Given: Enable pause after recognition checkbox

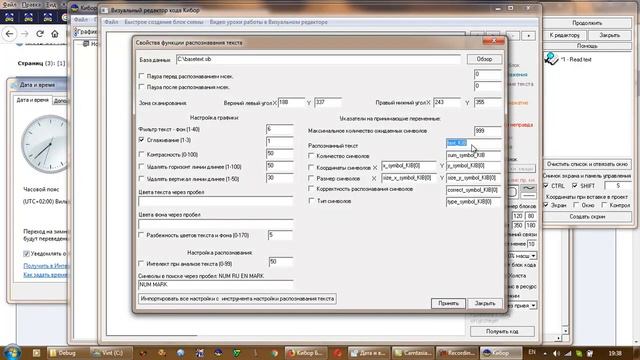Looking at the screenshot, I should pyautogui.click(x=141, y=87).
